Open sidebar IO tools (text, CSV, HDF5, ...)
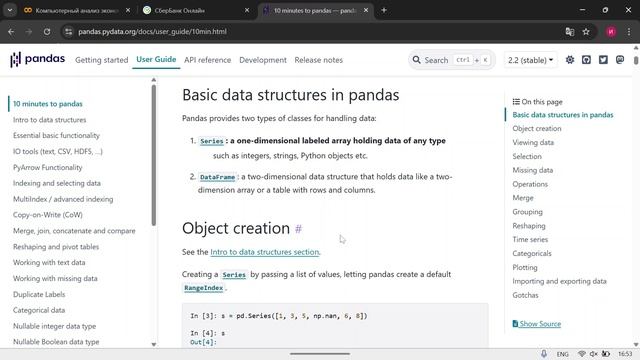 pos(58,151)
